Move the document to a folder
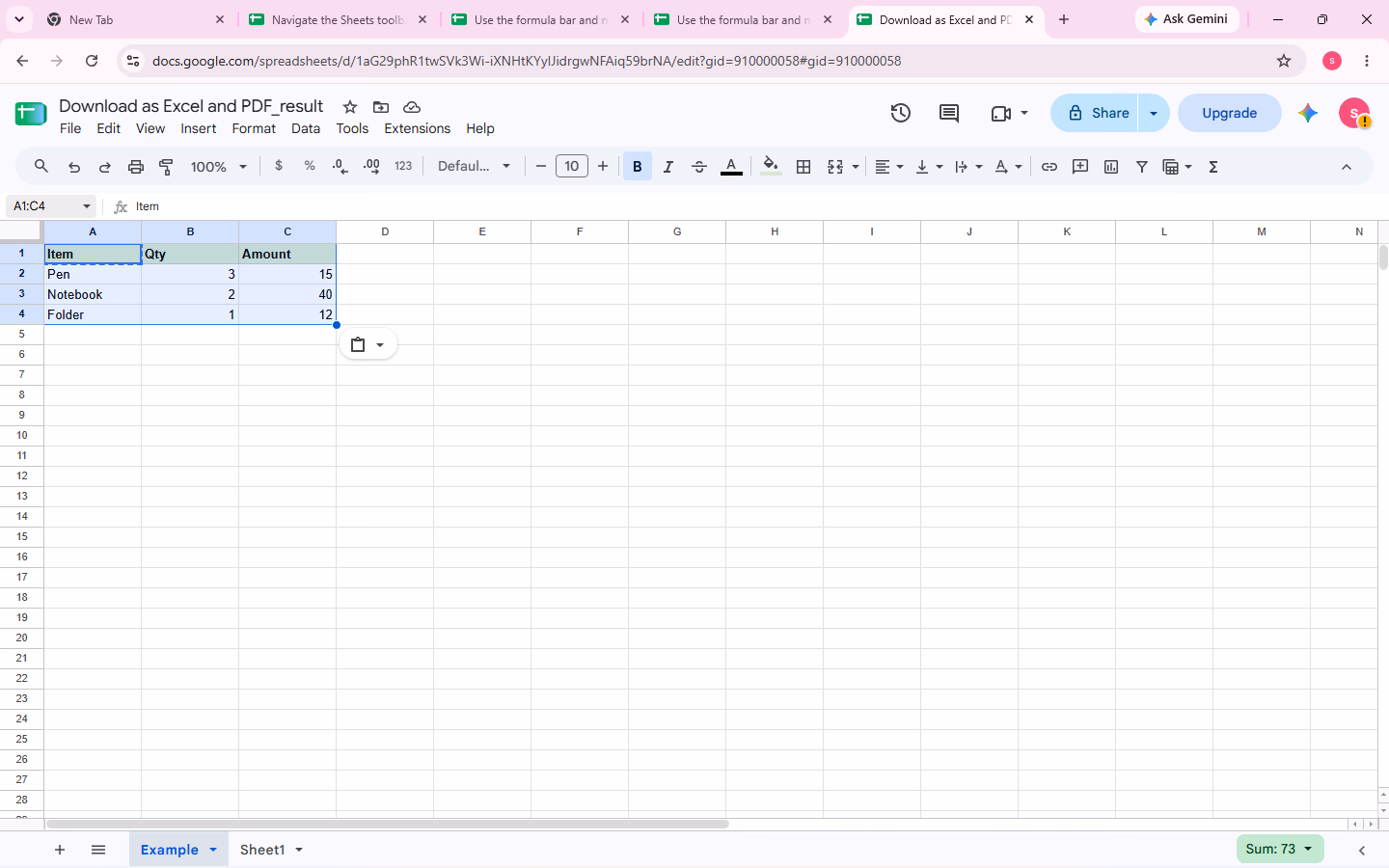This screenshot has height=868, width=1389. pos(381,107)
